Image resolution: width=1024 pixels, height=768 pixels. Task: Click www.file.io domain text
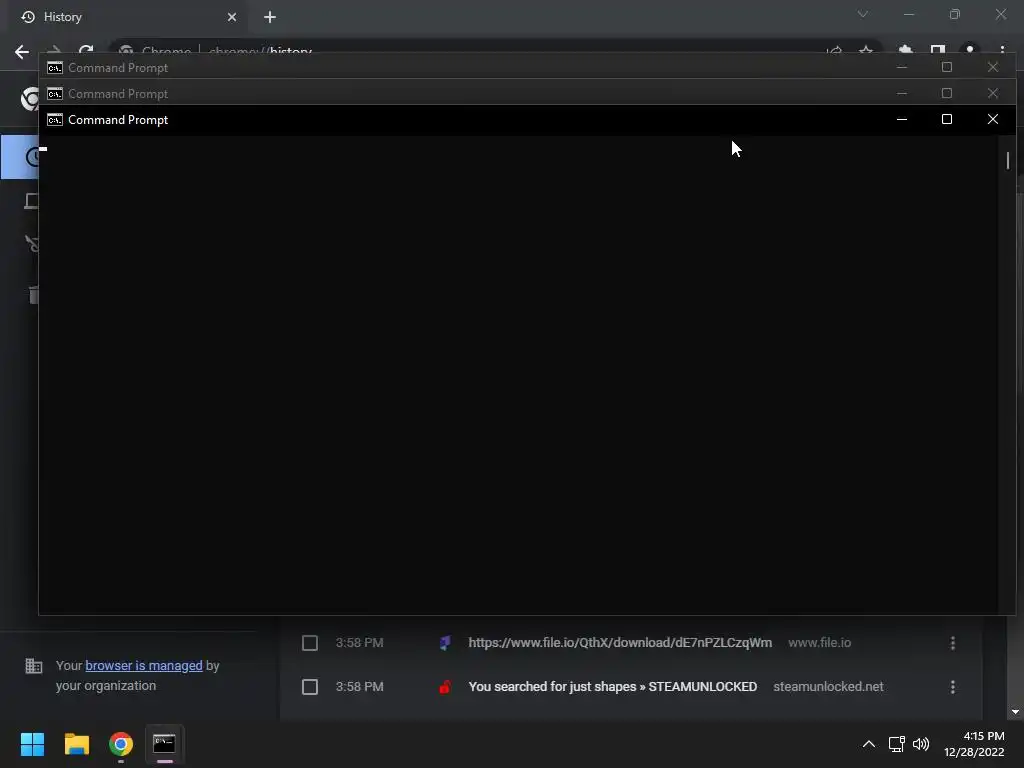tap(820, 643)
